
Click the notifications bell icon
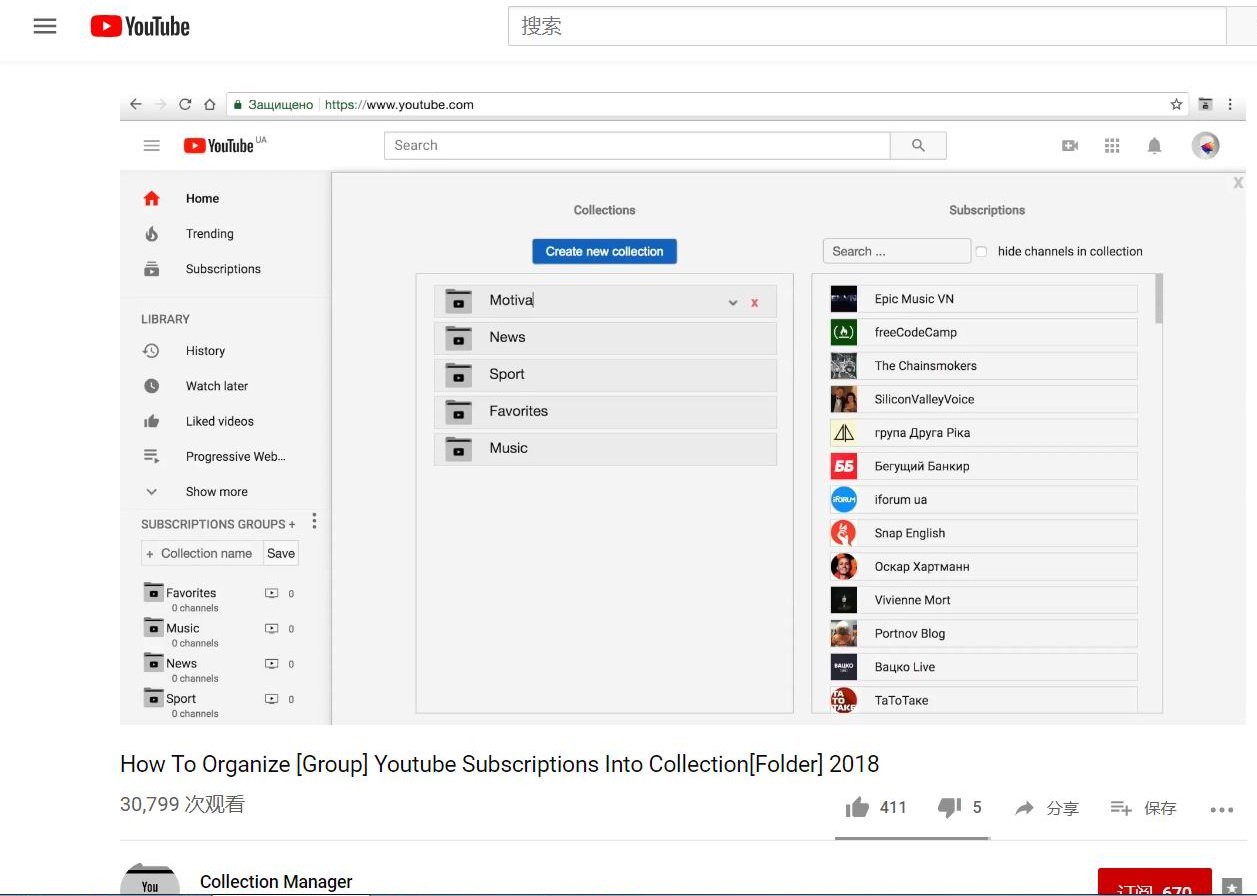pyautogui.click(x=1154, y=146)
